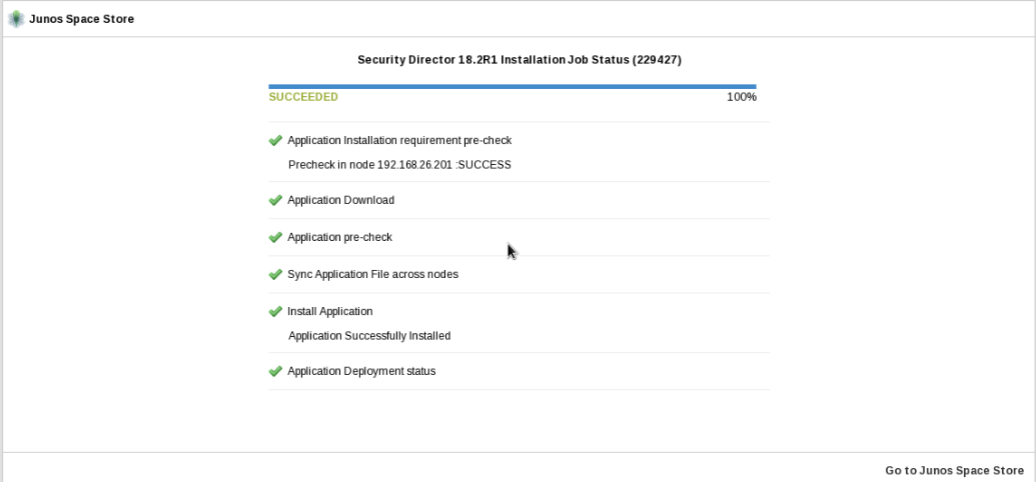Click the Sync Application File across nodes label
Viewport: 1036px width, 482px height.
click(372, 274)
